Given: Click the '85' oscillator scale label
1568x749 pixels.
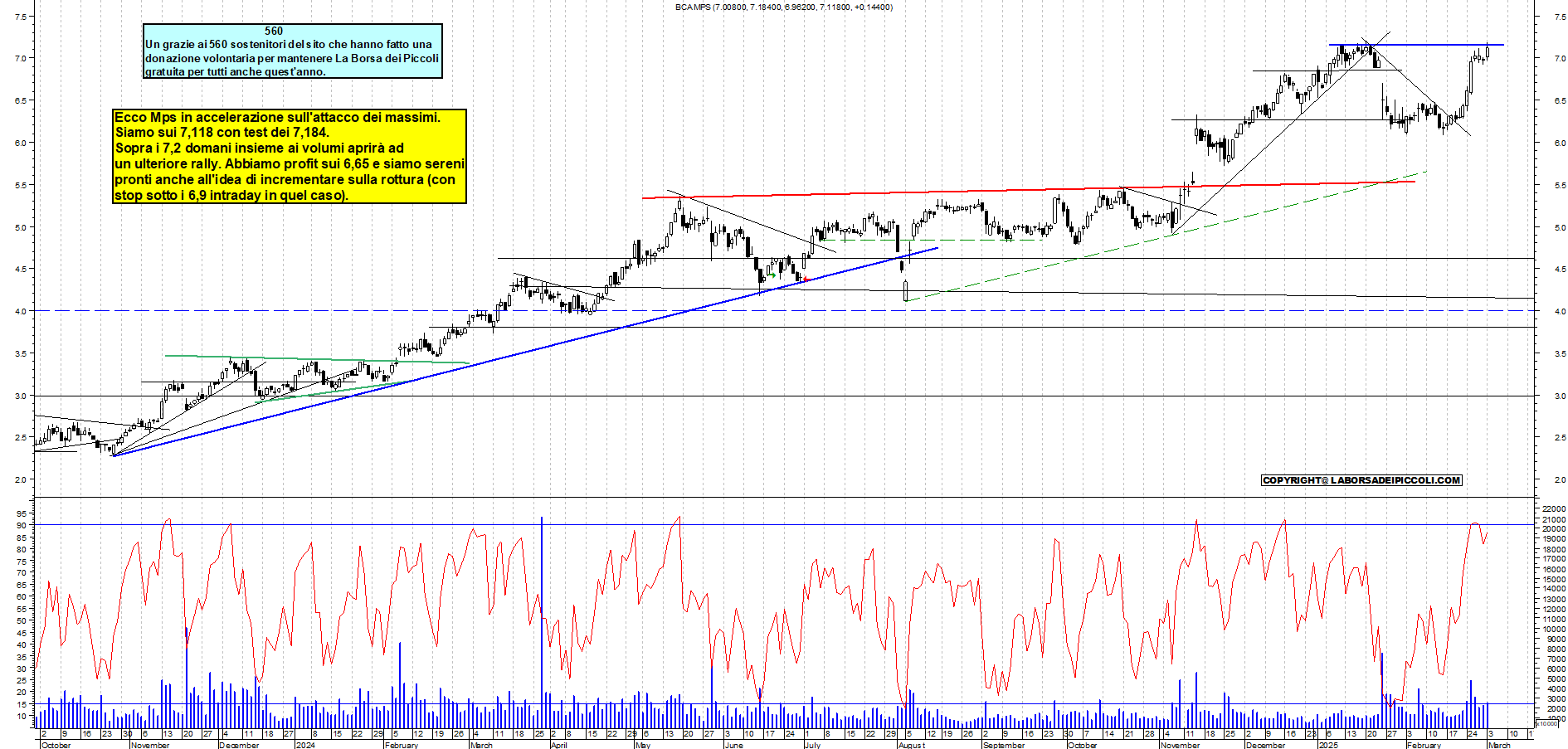Looking at the screenshot, I should coord(21,537).
